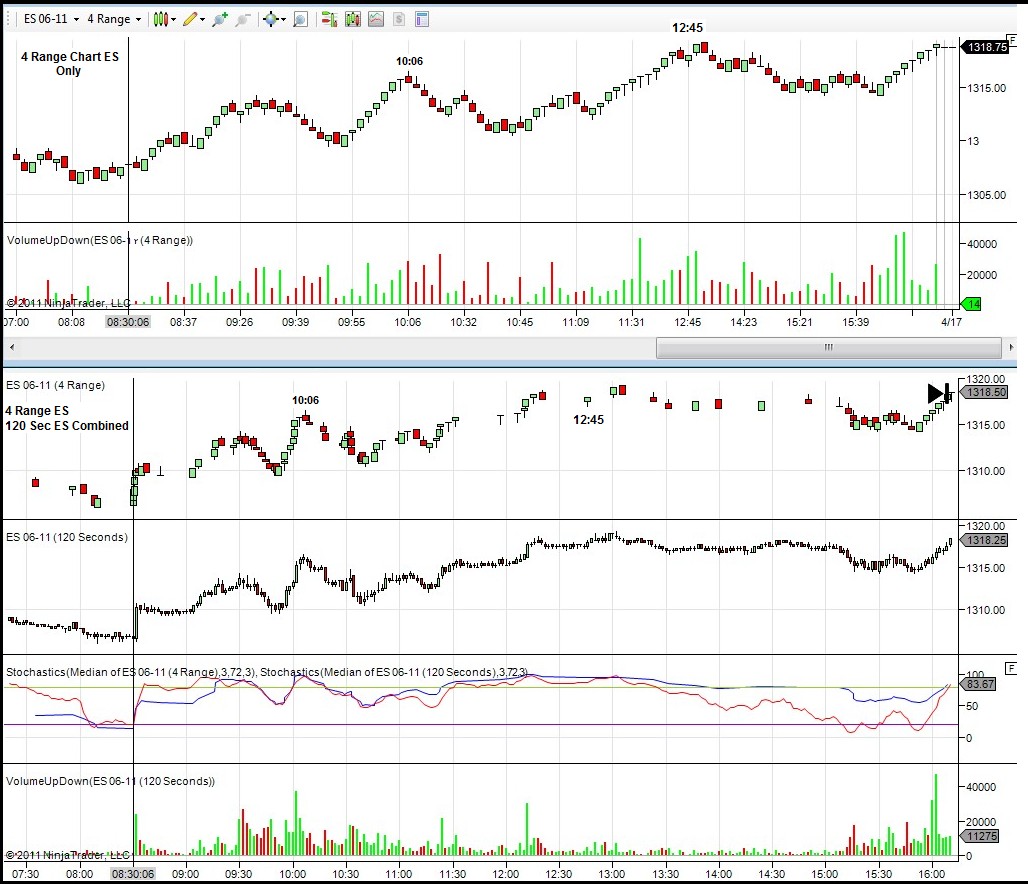
Task: Open the ES 06-11 instrument selector dropdown
Action: click(51, 19)
